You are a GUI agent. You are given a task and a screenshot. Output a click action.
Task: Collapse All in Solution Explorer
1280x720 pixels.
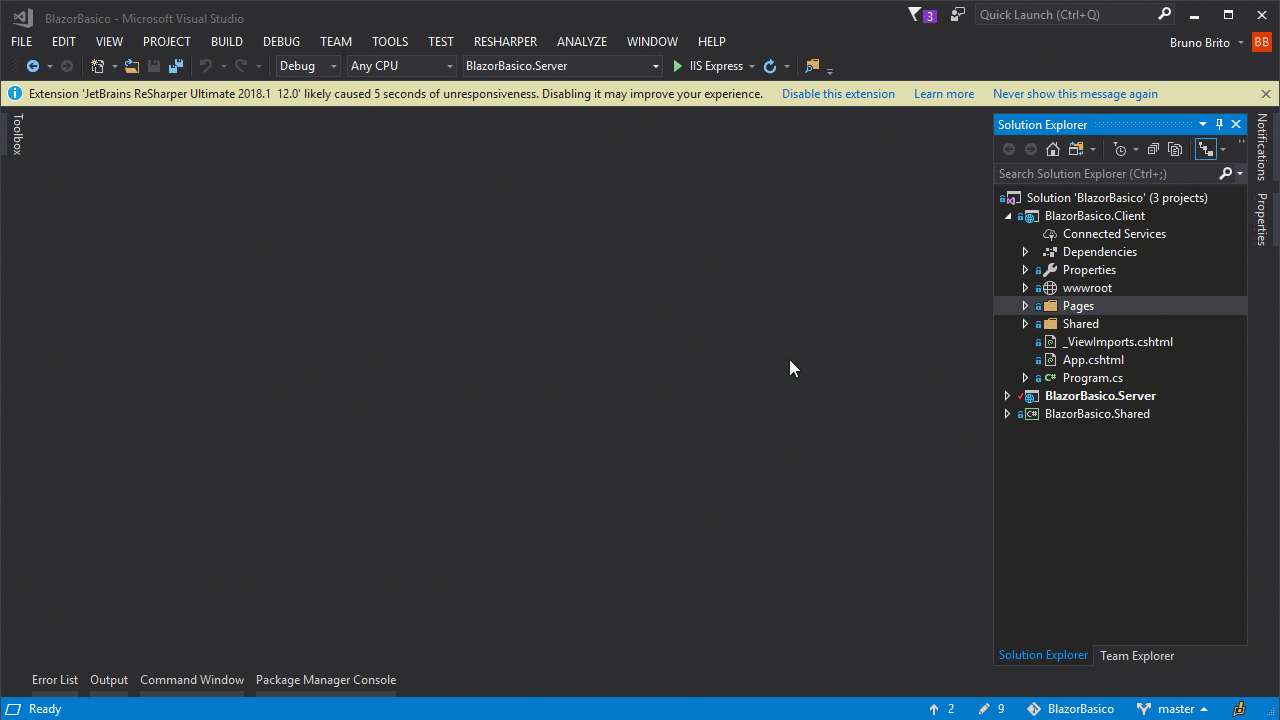[x=1153, y=149]
